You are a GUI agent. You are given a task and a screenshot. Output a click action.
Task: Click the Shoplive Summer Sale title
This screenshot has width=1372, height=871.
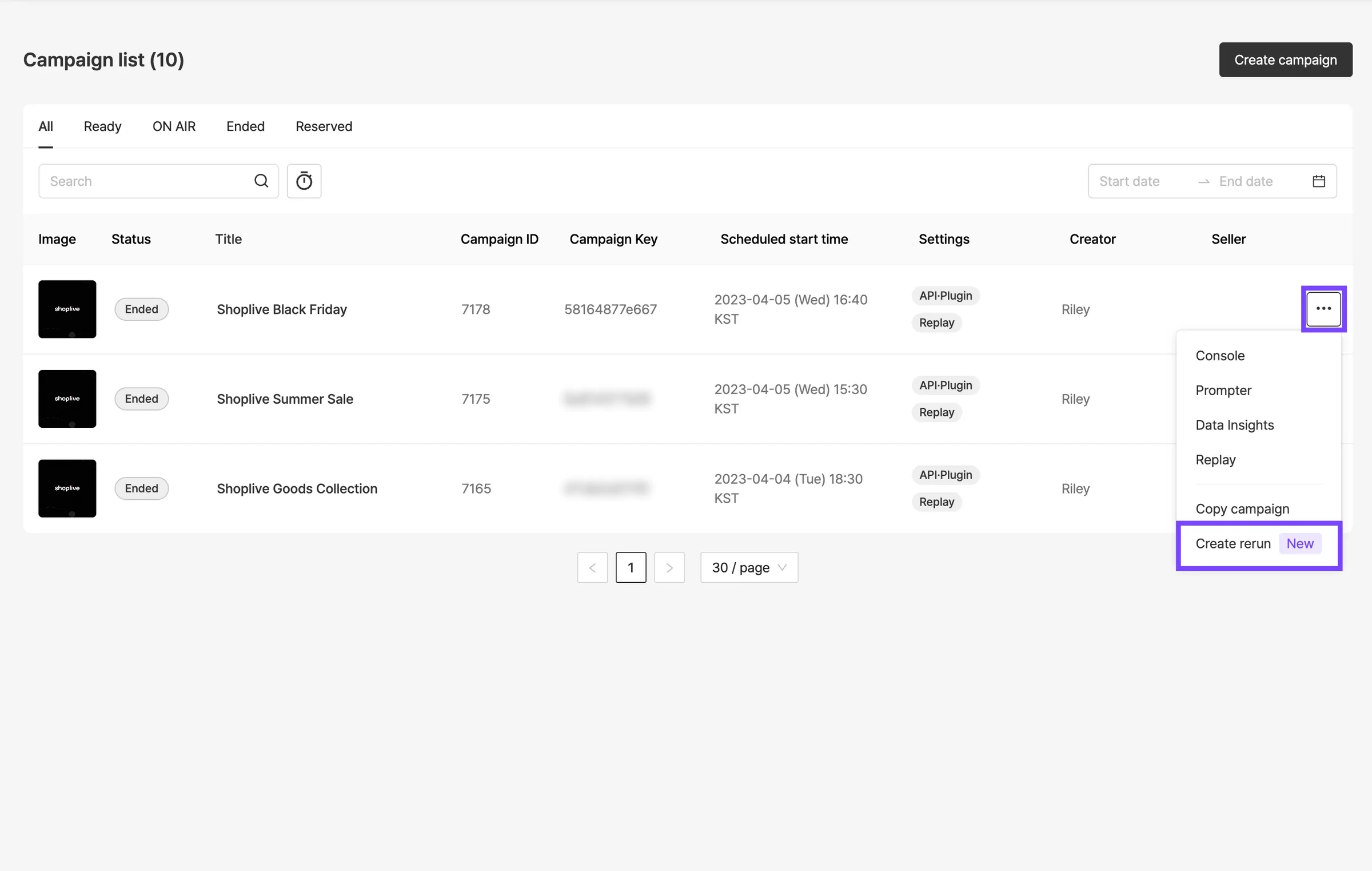[285, 399]
